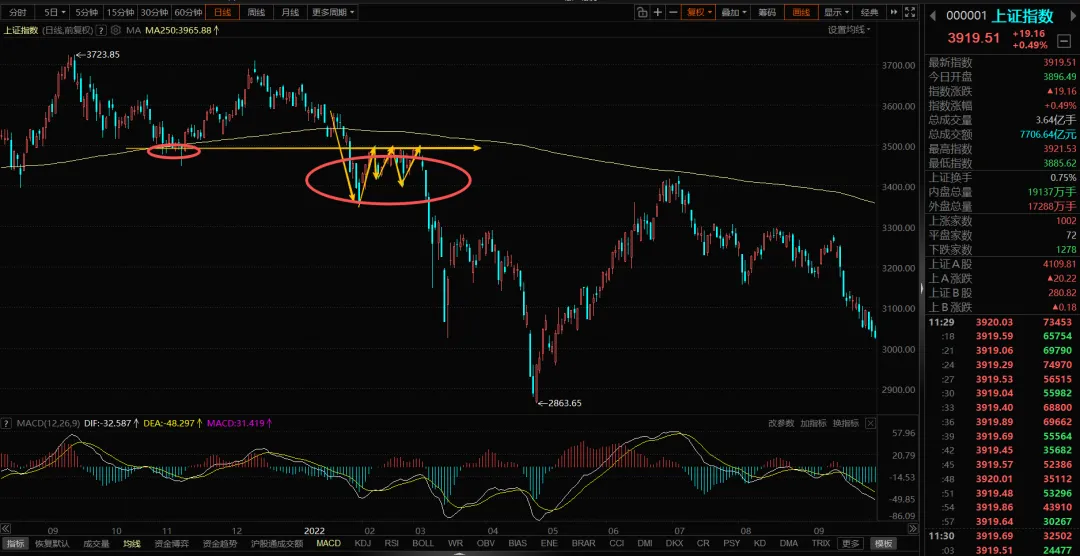The image size is (1080, 556).
Task: Click the question mark help icon beside 上证指数
Action: pyautogui.click(x=102, y=30)
